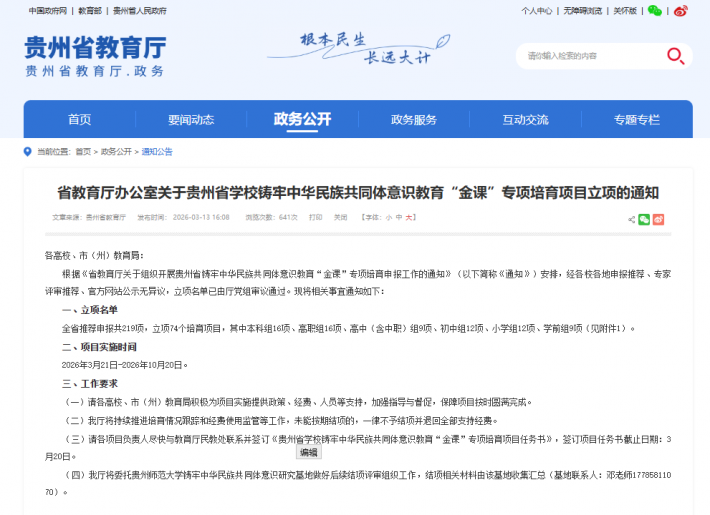
Task: Open the WeChat icon in top bar
Action: click(x=655, y=11)
